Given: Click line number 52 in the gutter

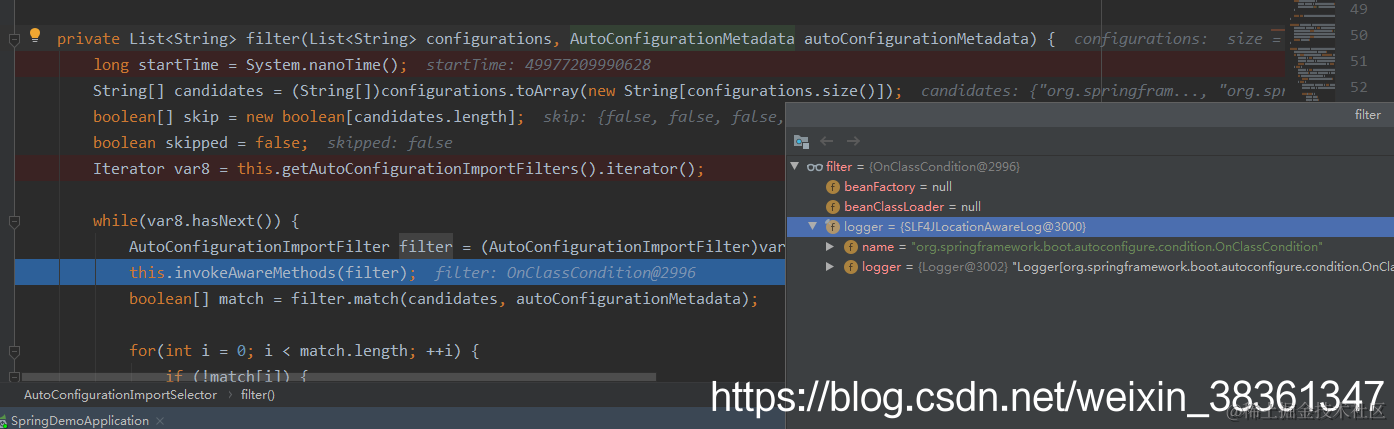Looking at the screenshot, I should click(x=1358, y=87).
